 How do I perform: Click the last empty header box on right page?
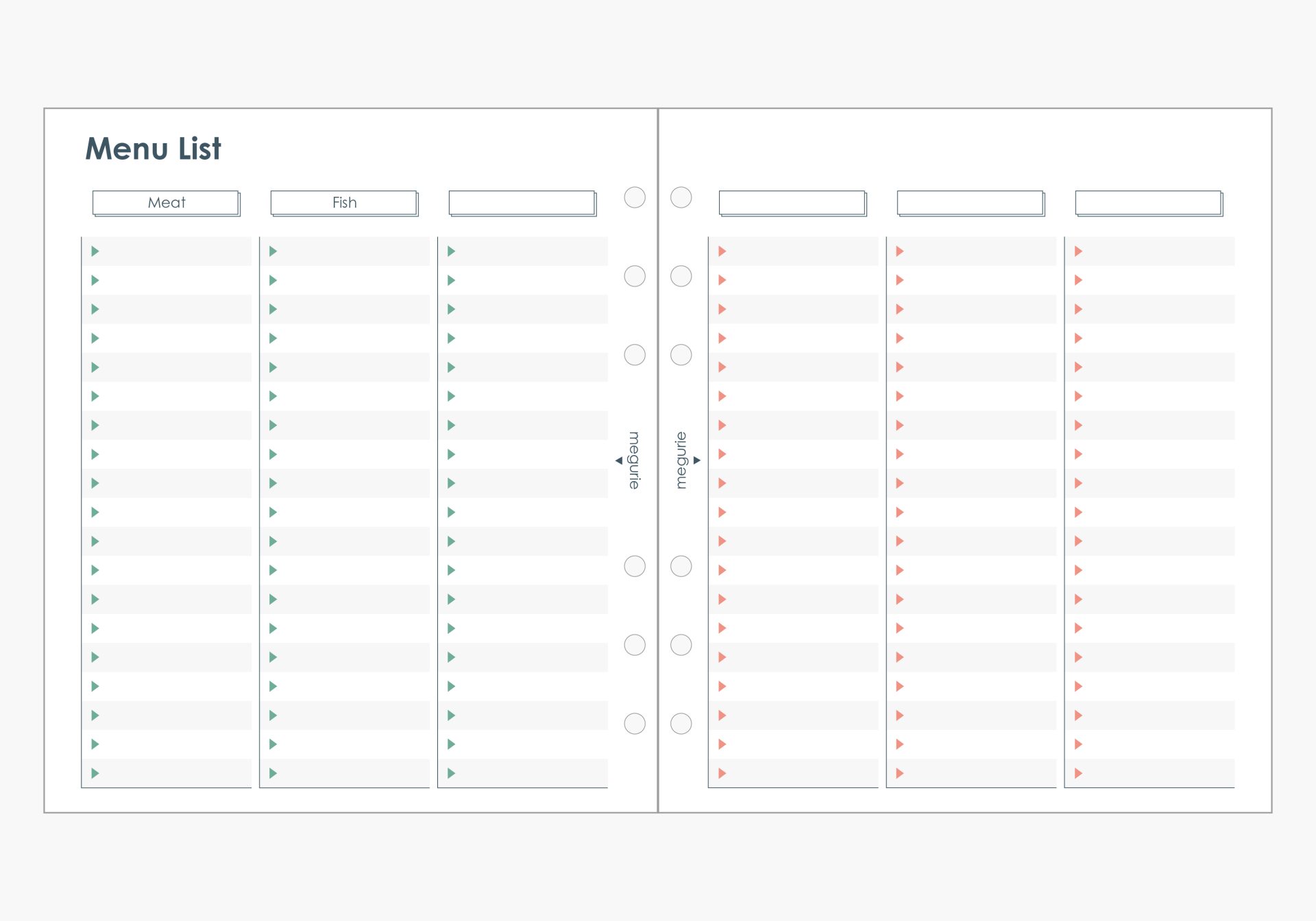coord(1149,203)
